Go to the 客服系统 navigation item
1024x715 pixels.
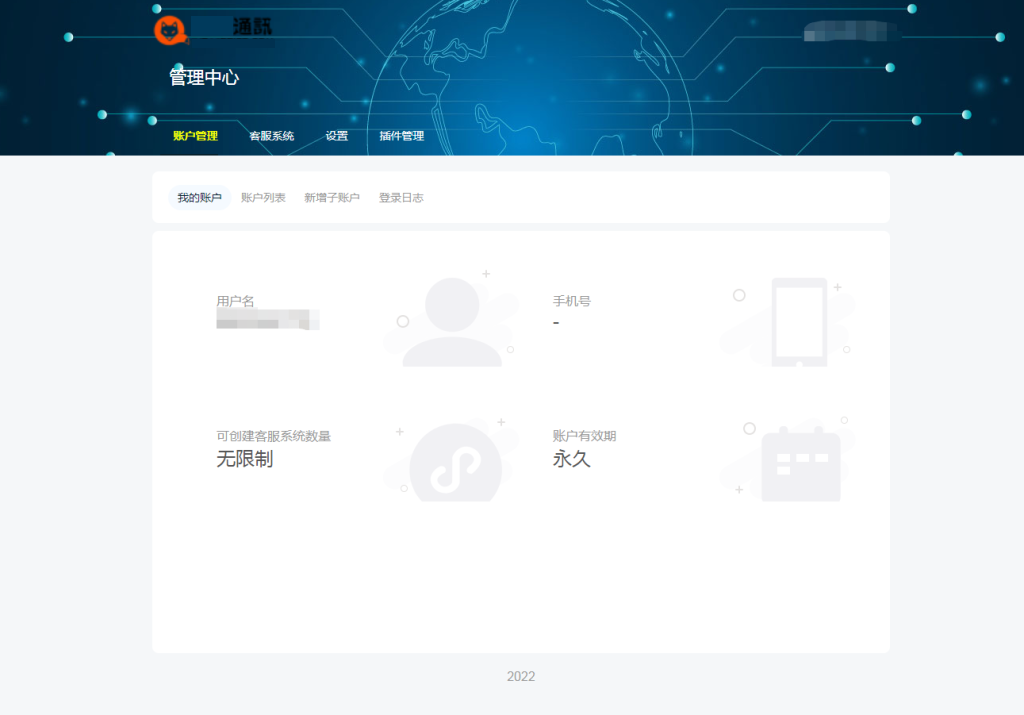pos(271,136)
